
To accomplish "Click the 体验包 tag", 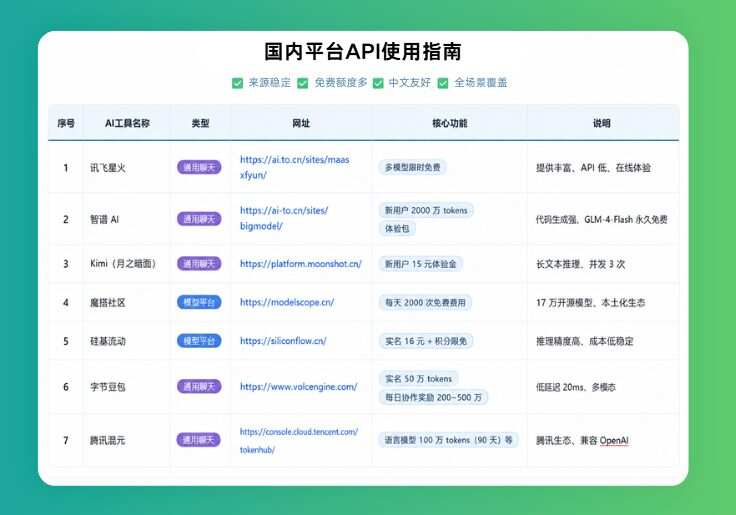I will pos(397,229).
